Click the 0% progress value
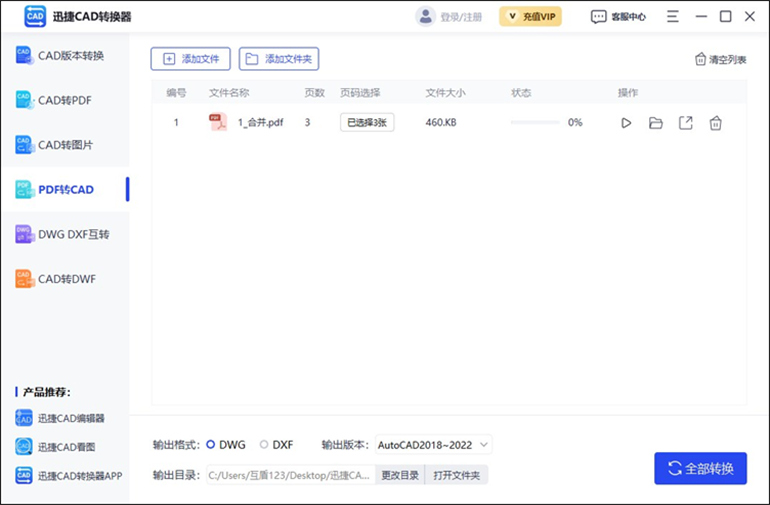Image resolution: width=770 pixels, height=505 pixels. pos(575,122)
